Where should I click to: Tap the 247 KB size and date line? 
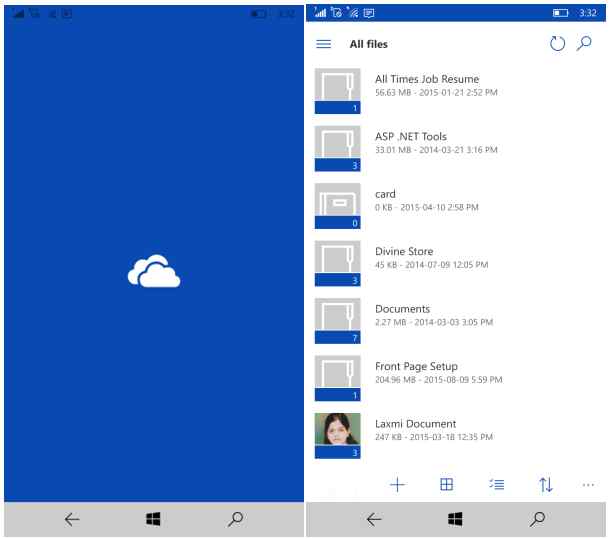pos(434,437)
